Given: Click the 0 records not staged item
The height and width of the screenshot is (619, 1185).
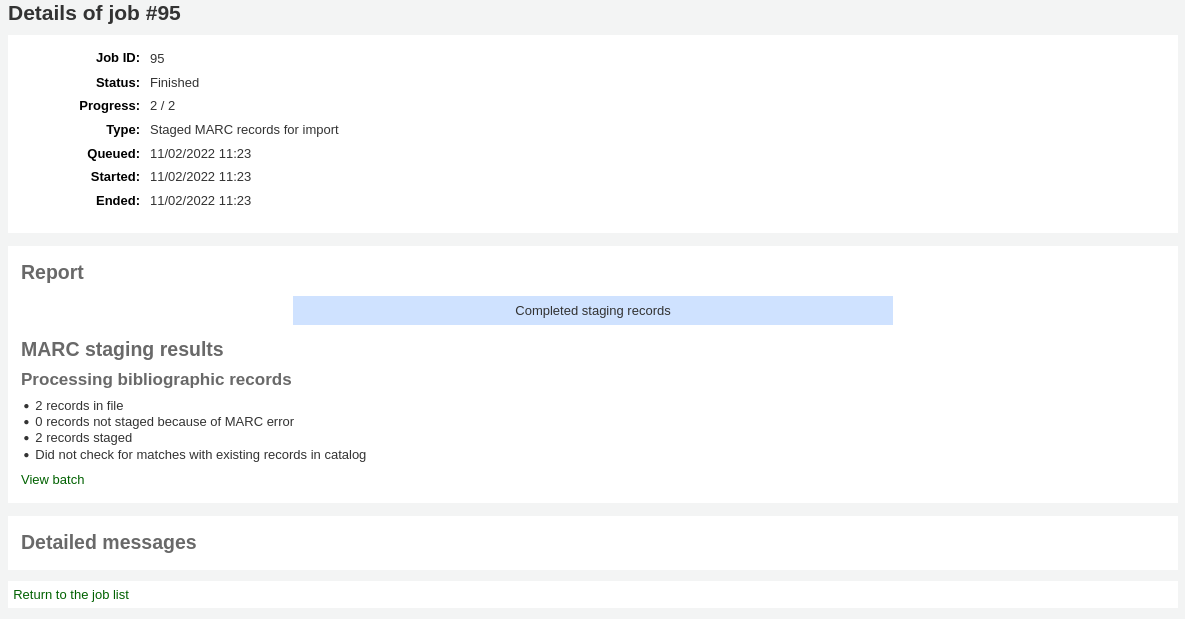Looking at the screenshot, I should pos(165,421).
